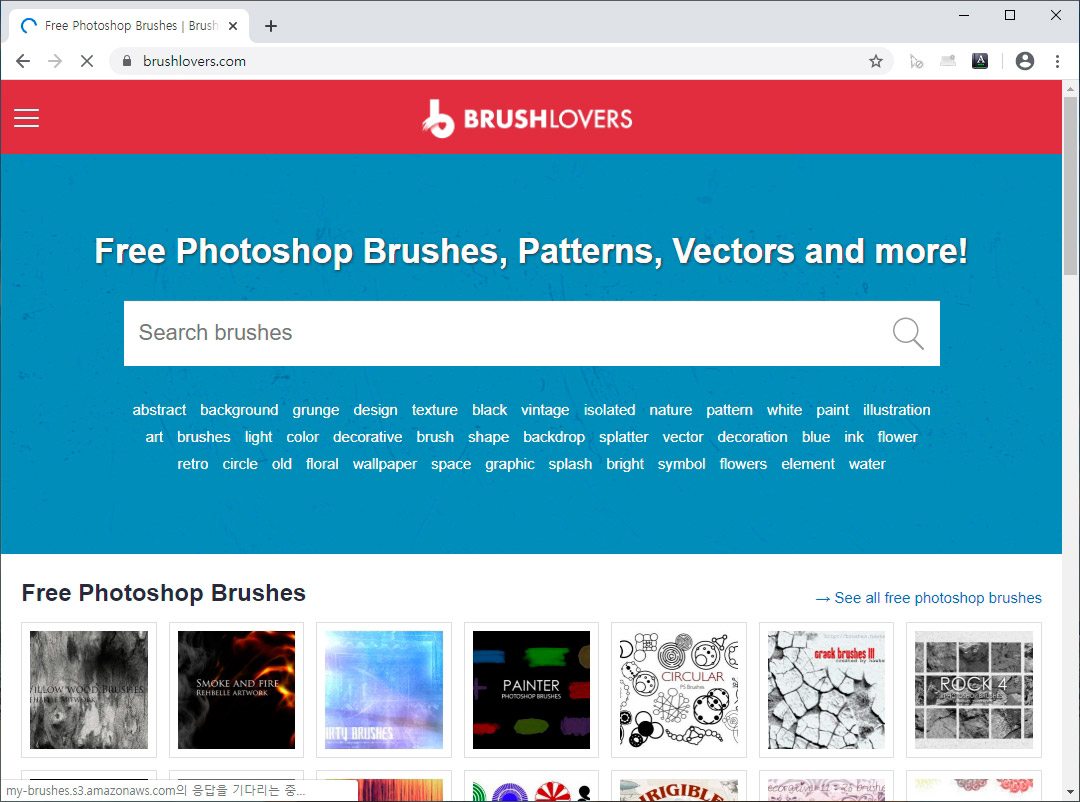The height and width of the screenshot is (802, 1080).
Task: Go back with the browser back arrow
Action: [23, 61]
